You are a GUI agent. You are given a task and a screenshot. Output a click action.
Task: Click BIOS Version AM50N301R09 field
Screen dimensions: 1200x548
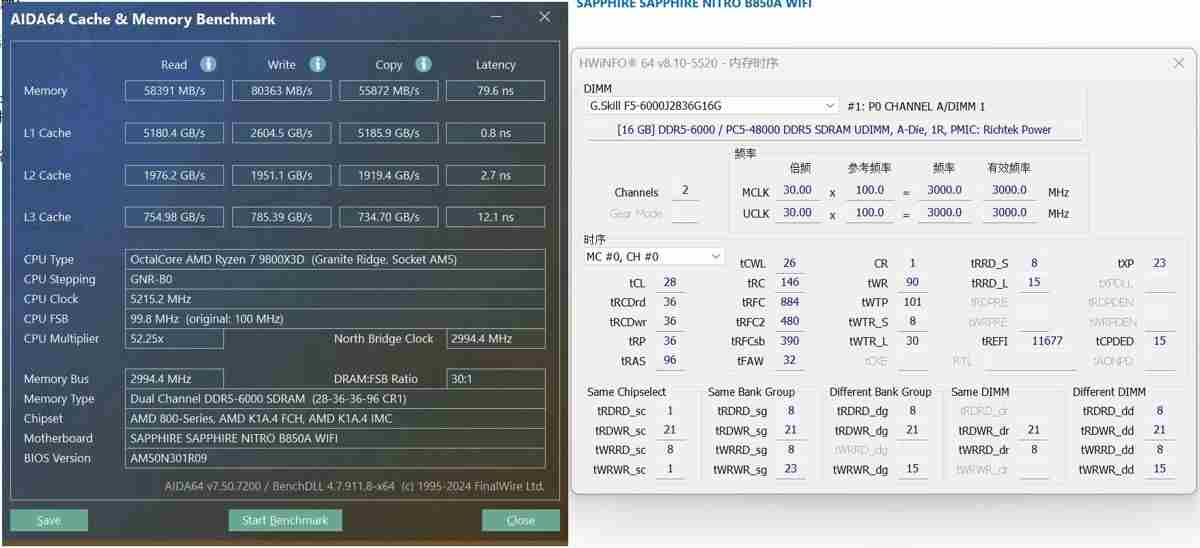(335, 458)
